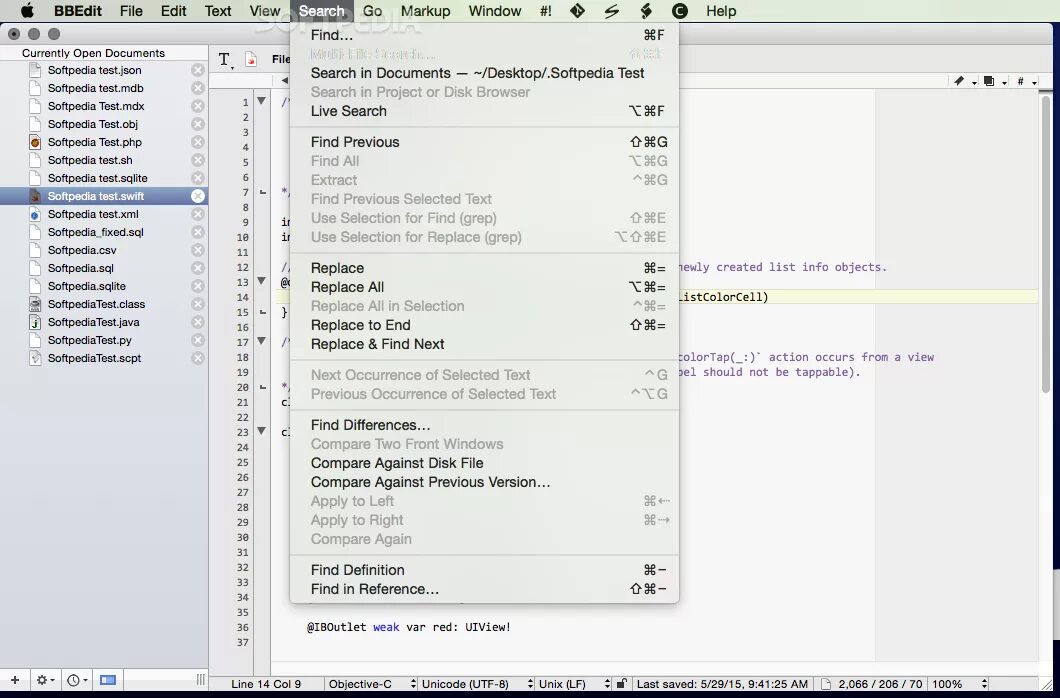This screenshot has width=1060, height=698.
Task: Click the Last saved timestamp text
Action: tap(722, 684)
